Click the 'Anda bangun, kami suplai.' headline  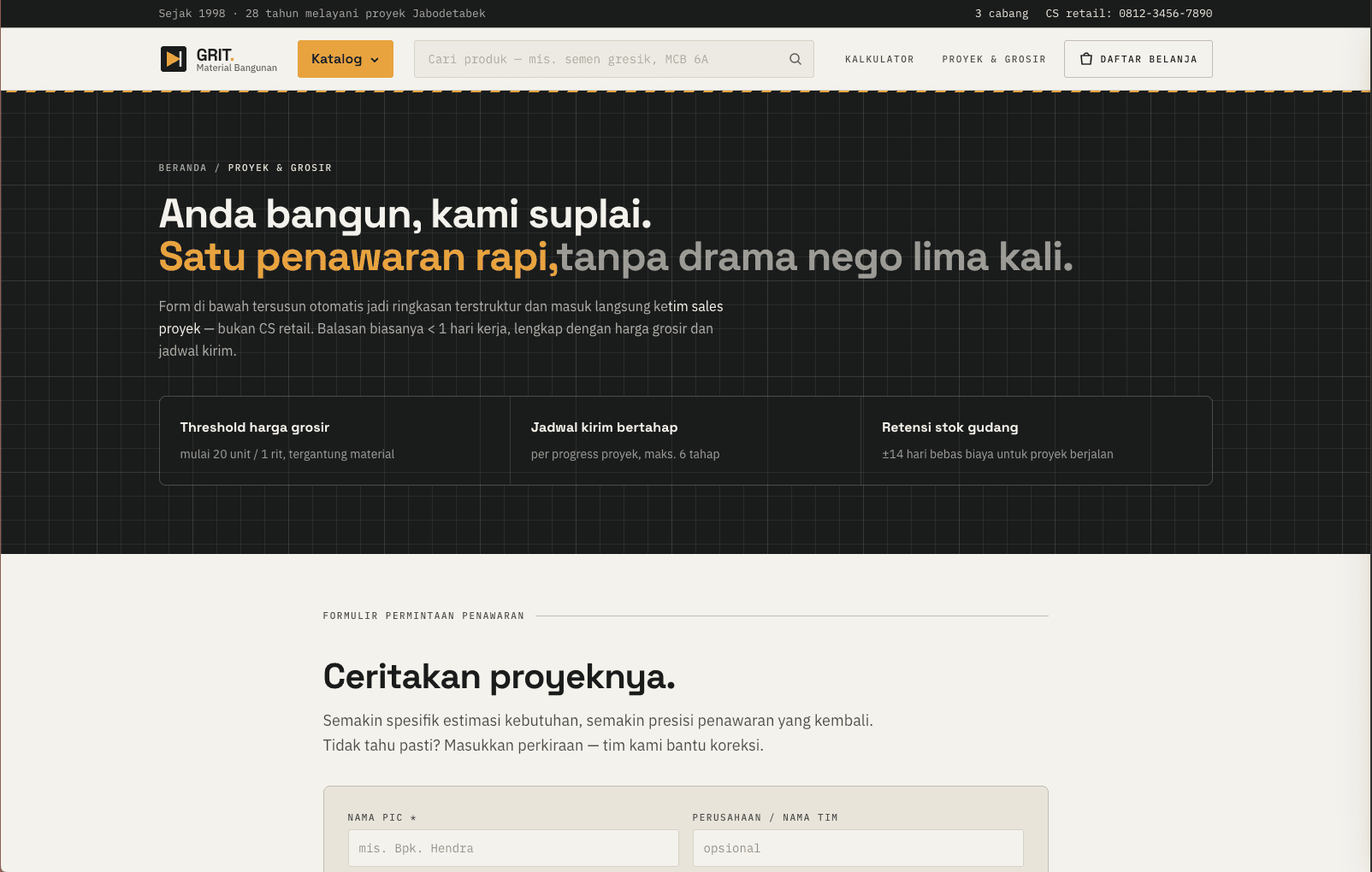click(405, 214)
